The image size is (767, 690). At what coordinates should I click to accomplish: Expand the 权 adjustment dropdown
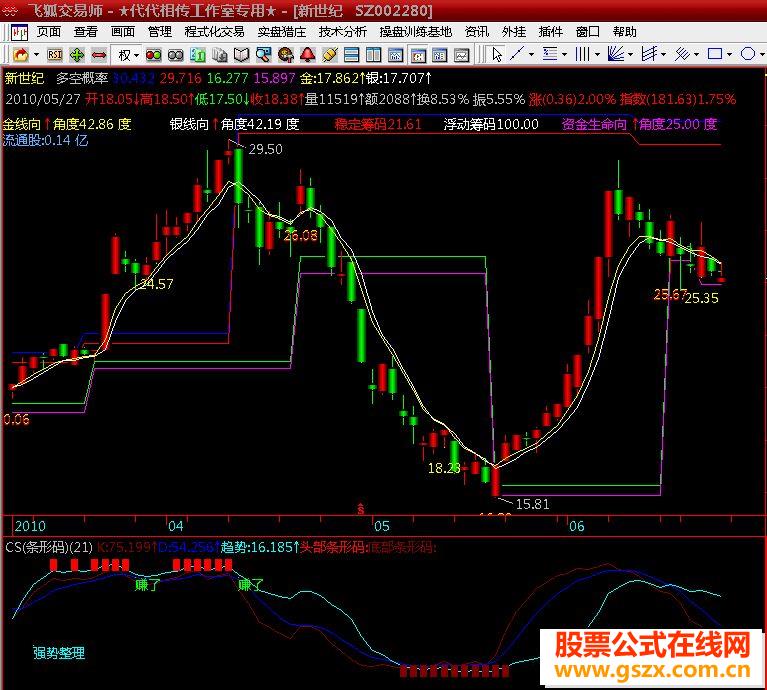pos(129,55)
